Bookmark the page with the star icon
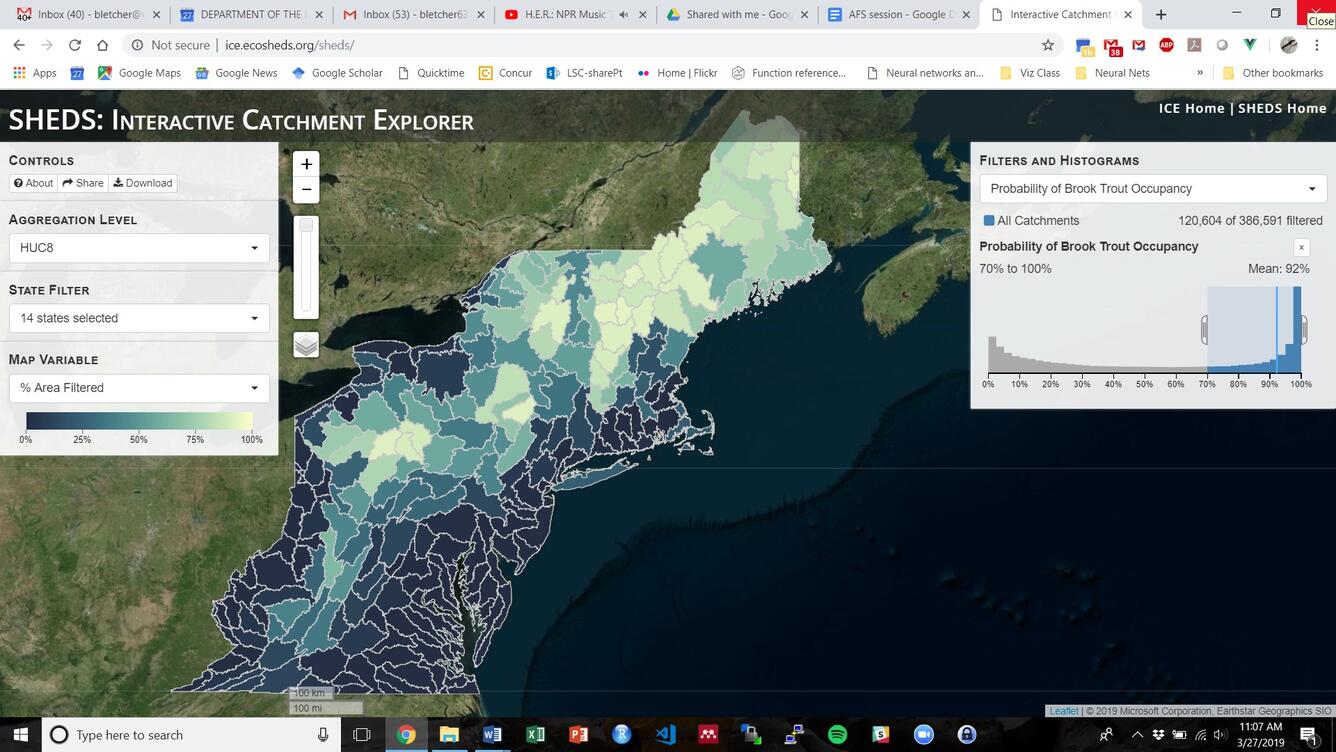The height and width of the screenshot is (752, 1336). pos(1046,45)
